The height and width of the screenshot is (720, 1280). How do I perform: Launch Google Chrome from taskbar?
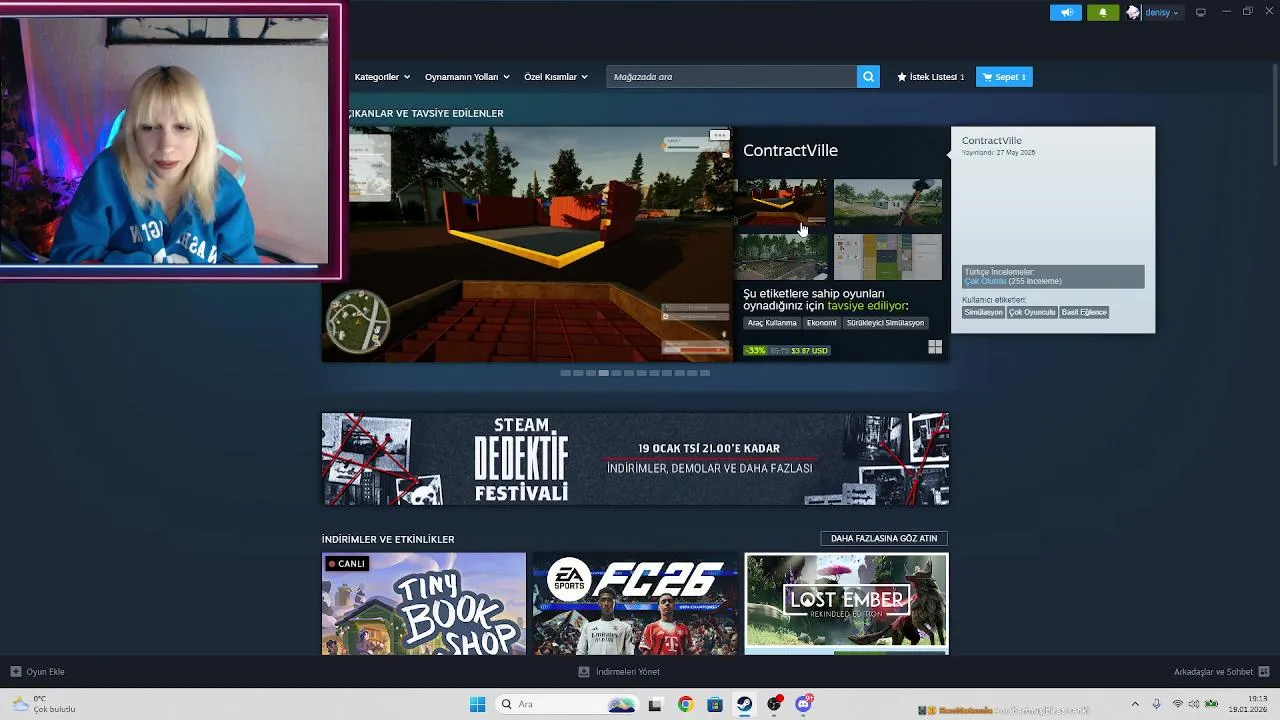[685, 704]
